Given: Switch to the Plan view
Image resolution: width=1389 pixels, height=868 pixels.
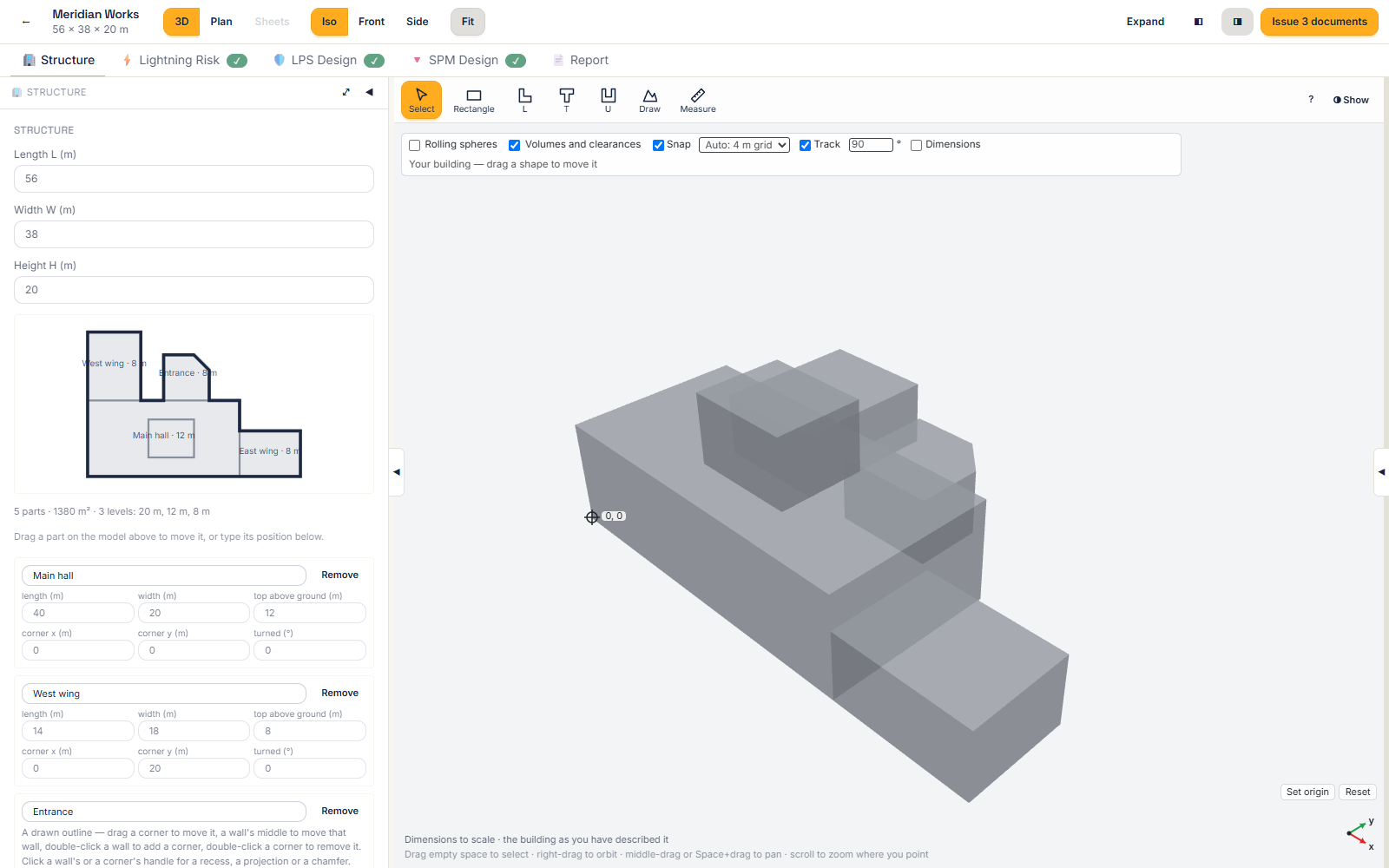Looking at the screenshot, I should 221,22.
